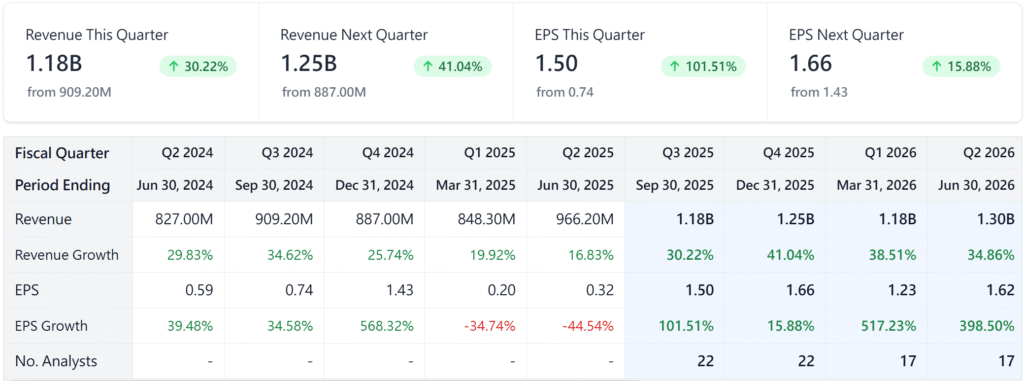The image size is (1024, 381).
Task: Select the Revenue This Quarter card
Action: (131, 62)
